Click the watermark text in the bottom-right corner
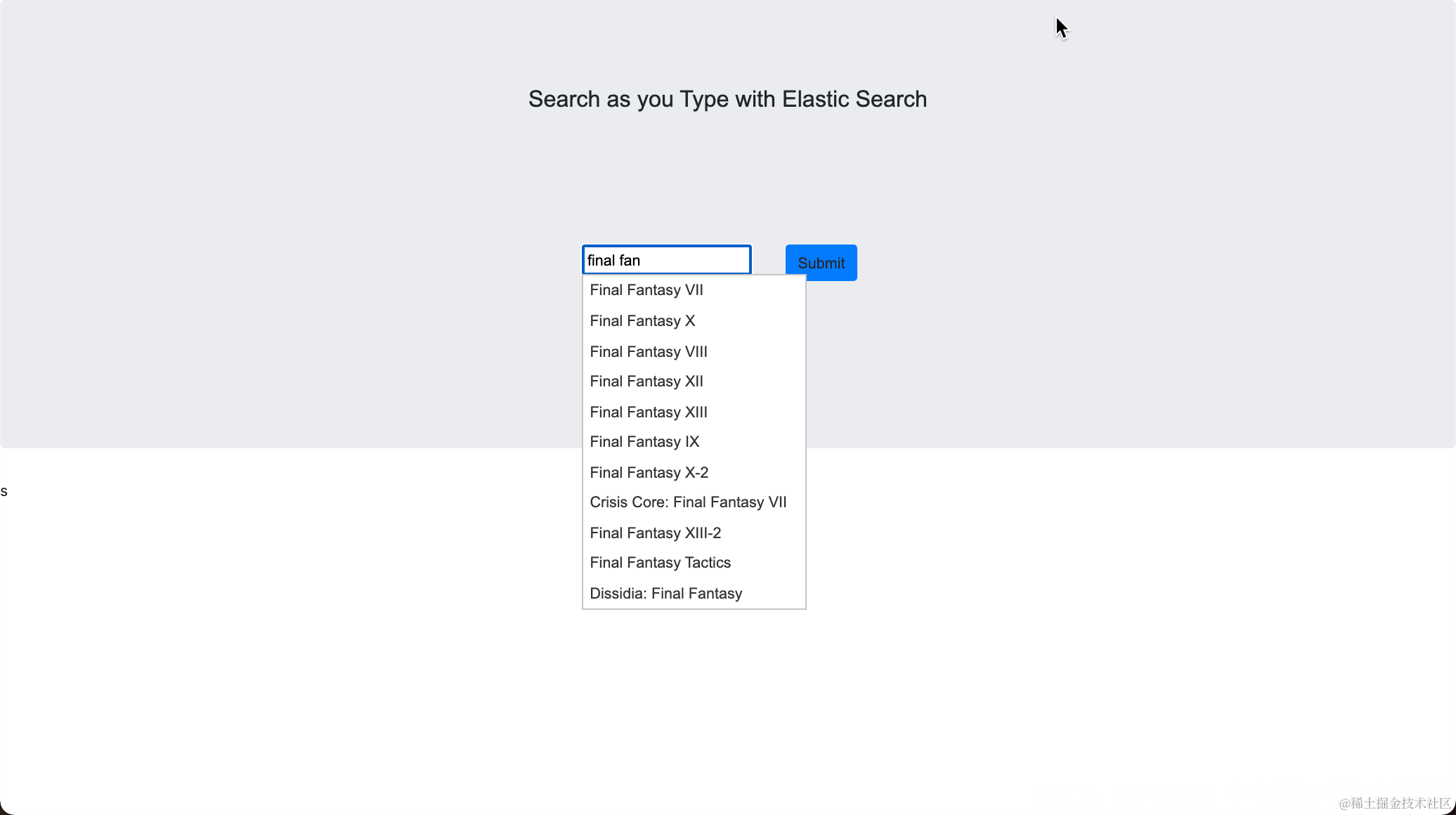The width and height of the screenshot is (1456, 815). [x=1394, y=803]
